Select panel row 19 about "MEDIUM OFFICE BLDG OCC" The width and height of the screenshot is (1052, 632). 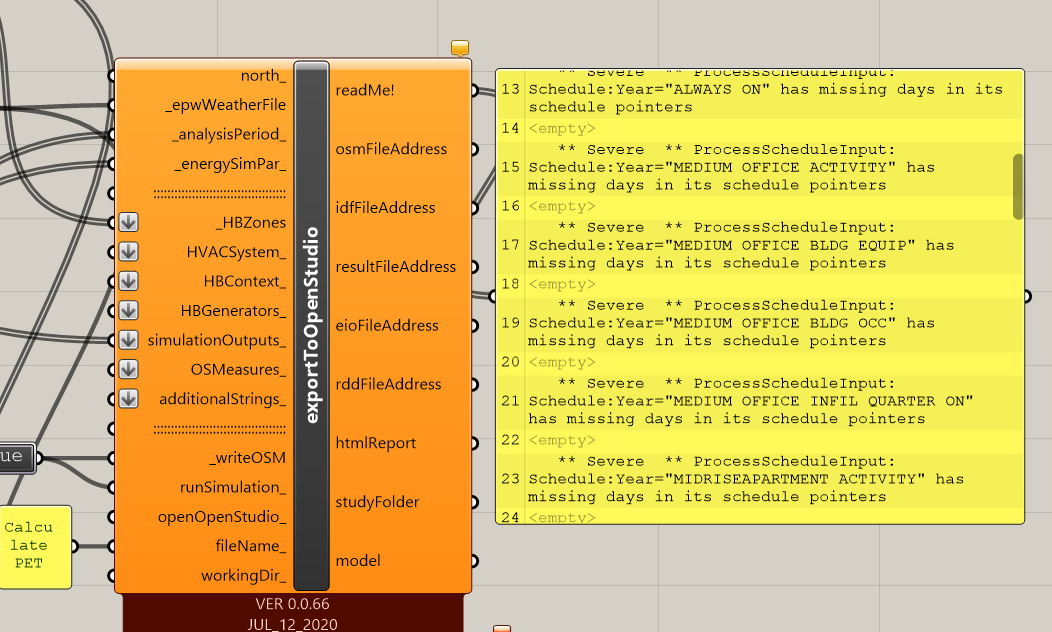pos(760,323)
